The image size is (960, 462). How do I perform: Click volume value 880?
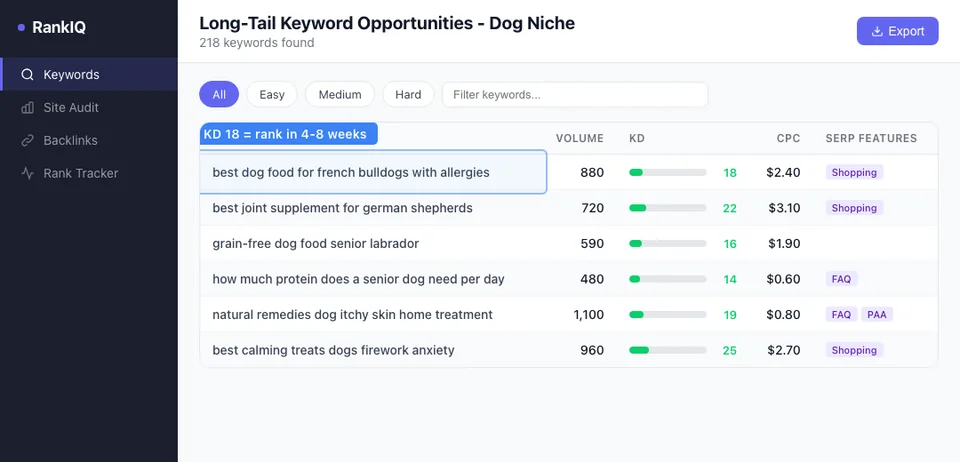coord(592,173)
